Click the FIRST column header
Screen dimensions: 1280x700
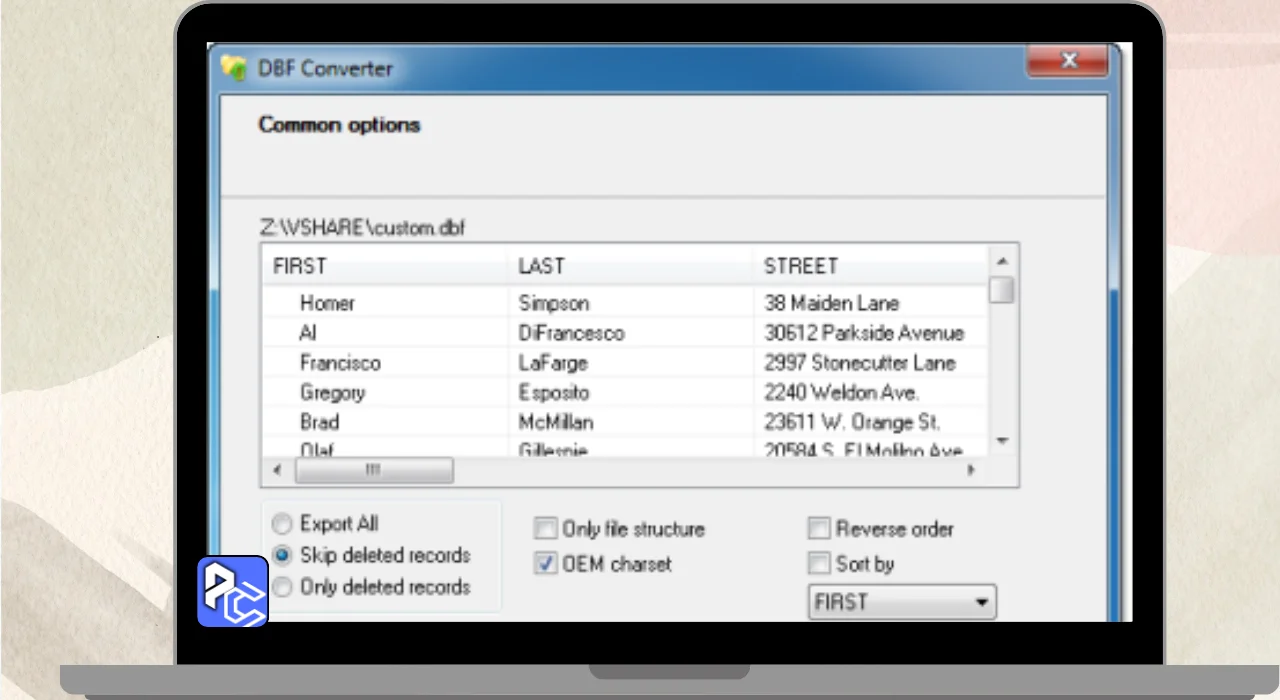385,266
